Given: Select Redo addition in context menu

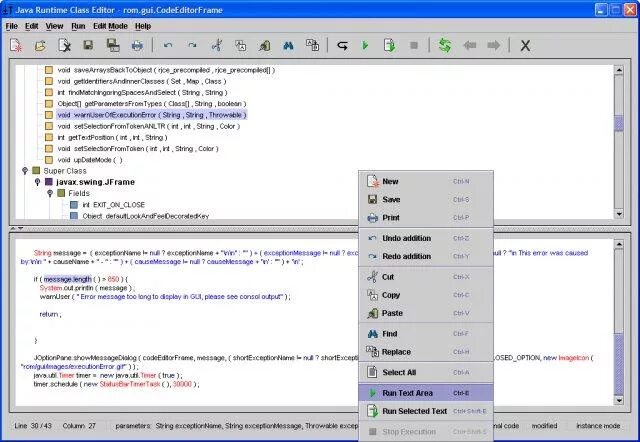Looking at the screenshot, I should pos(426,256).
